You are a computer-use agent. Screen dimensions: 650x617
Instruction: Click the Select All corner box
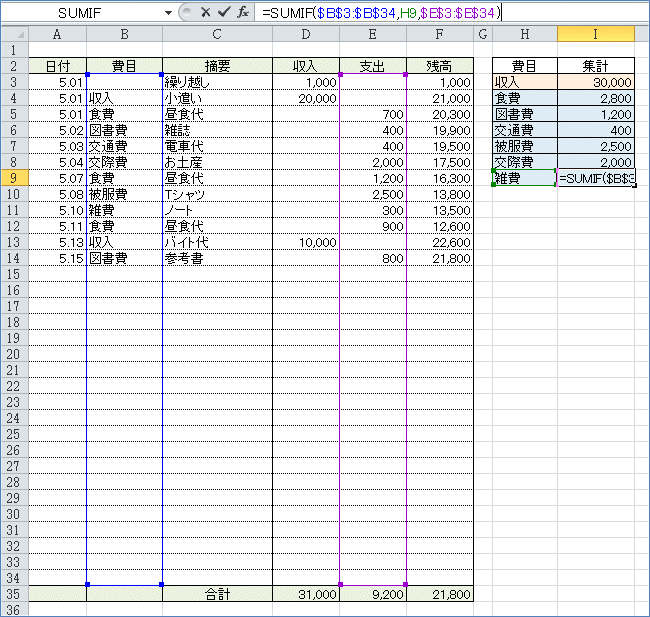[14, 35]
